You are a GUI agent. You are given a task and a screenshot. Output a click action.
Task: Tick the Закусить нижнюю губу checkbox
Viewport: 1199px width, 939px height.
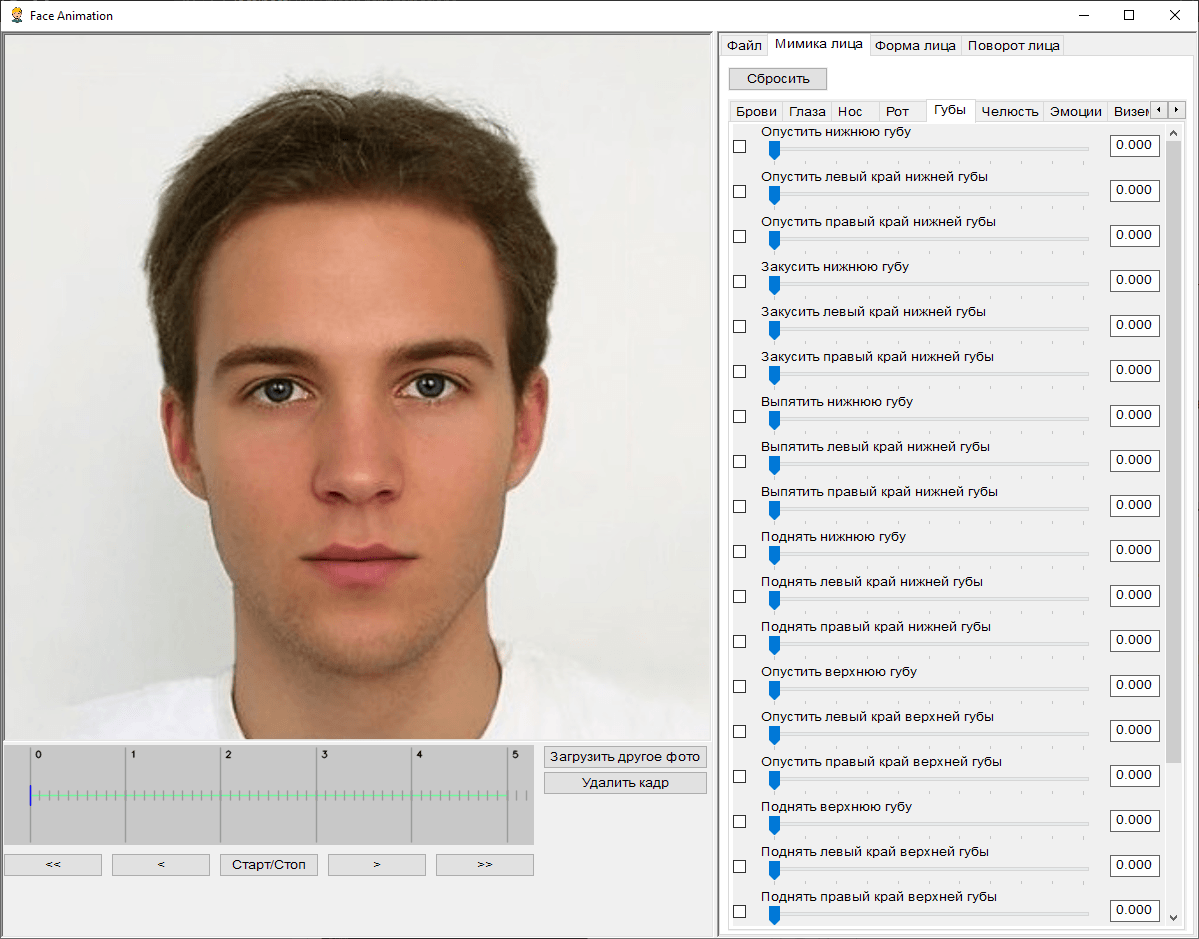pos(740,282)
